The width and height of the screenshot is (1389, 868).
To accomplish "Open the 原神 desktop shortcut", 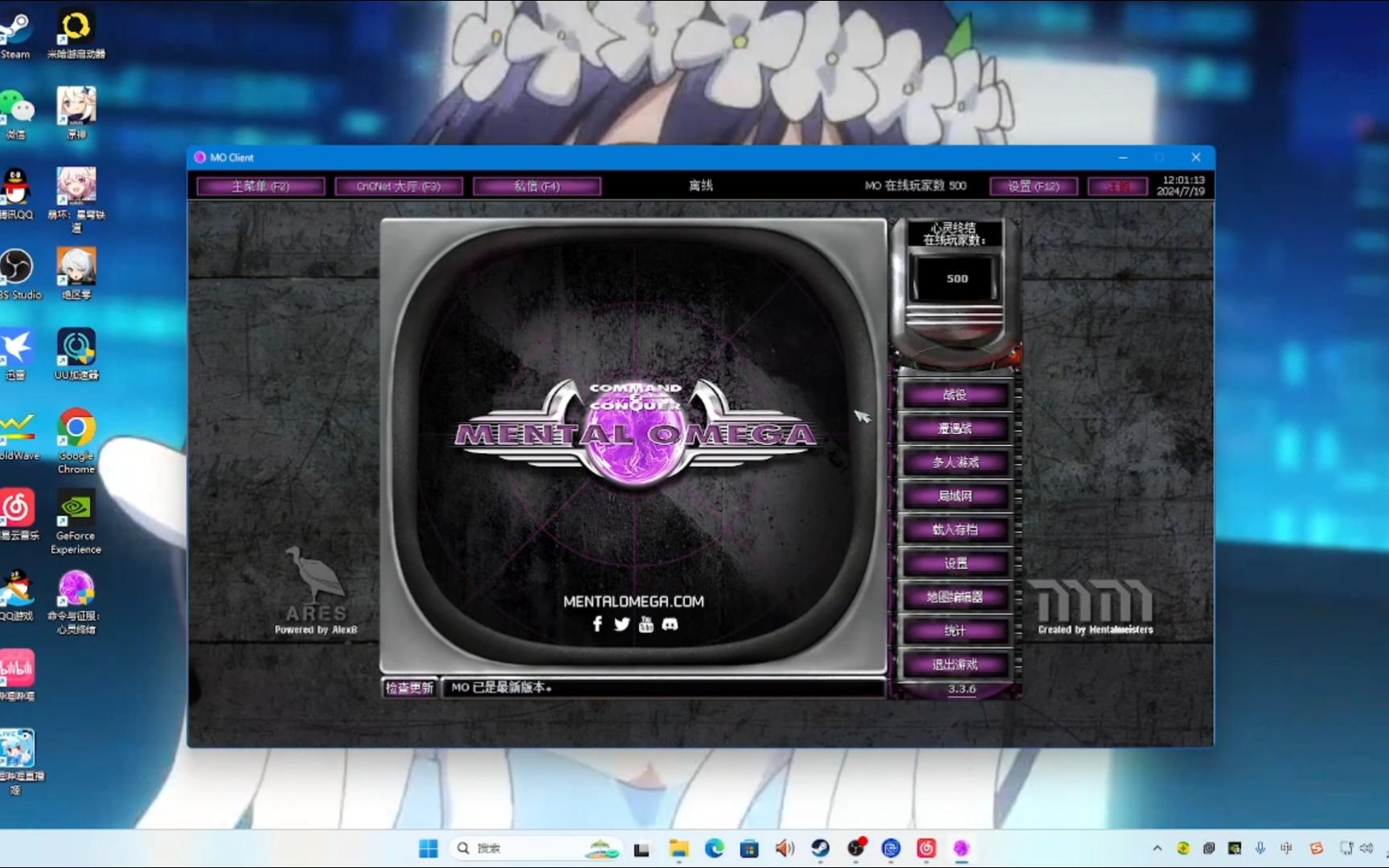I will [x=76, y=113].
